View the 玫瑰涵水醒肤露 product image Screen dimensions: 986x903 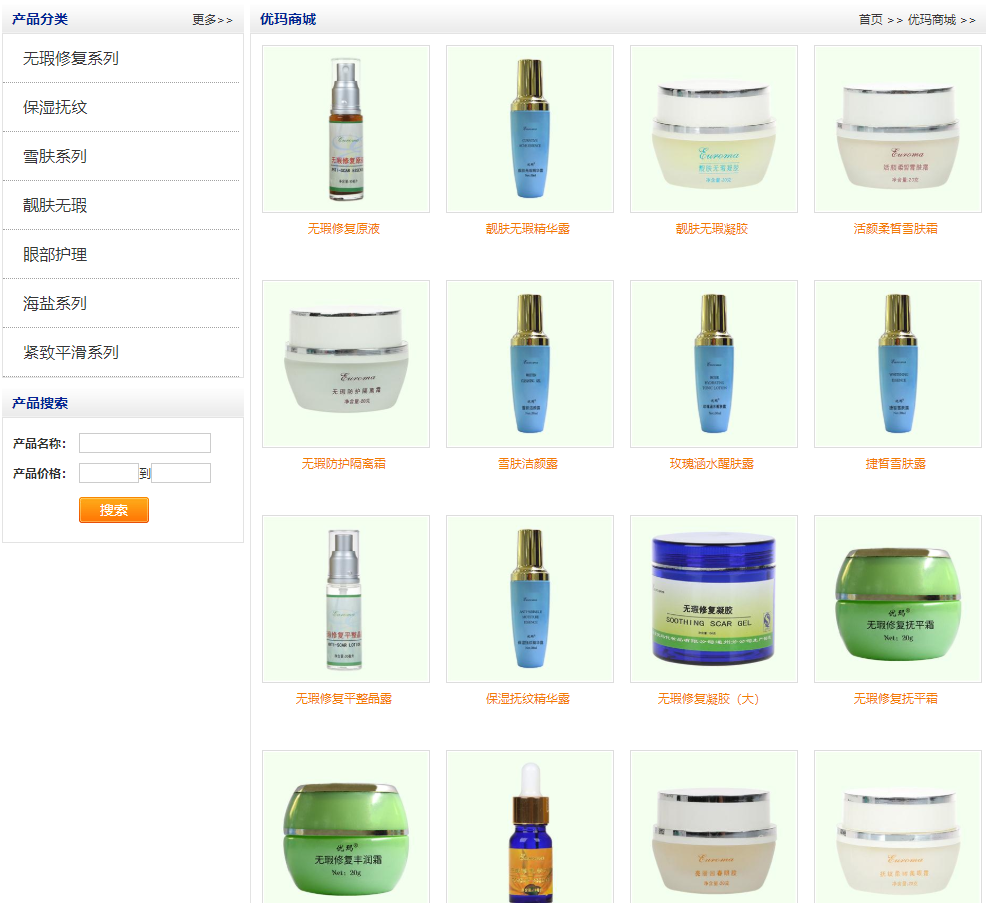tap(714, 364)
